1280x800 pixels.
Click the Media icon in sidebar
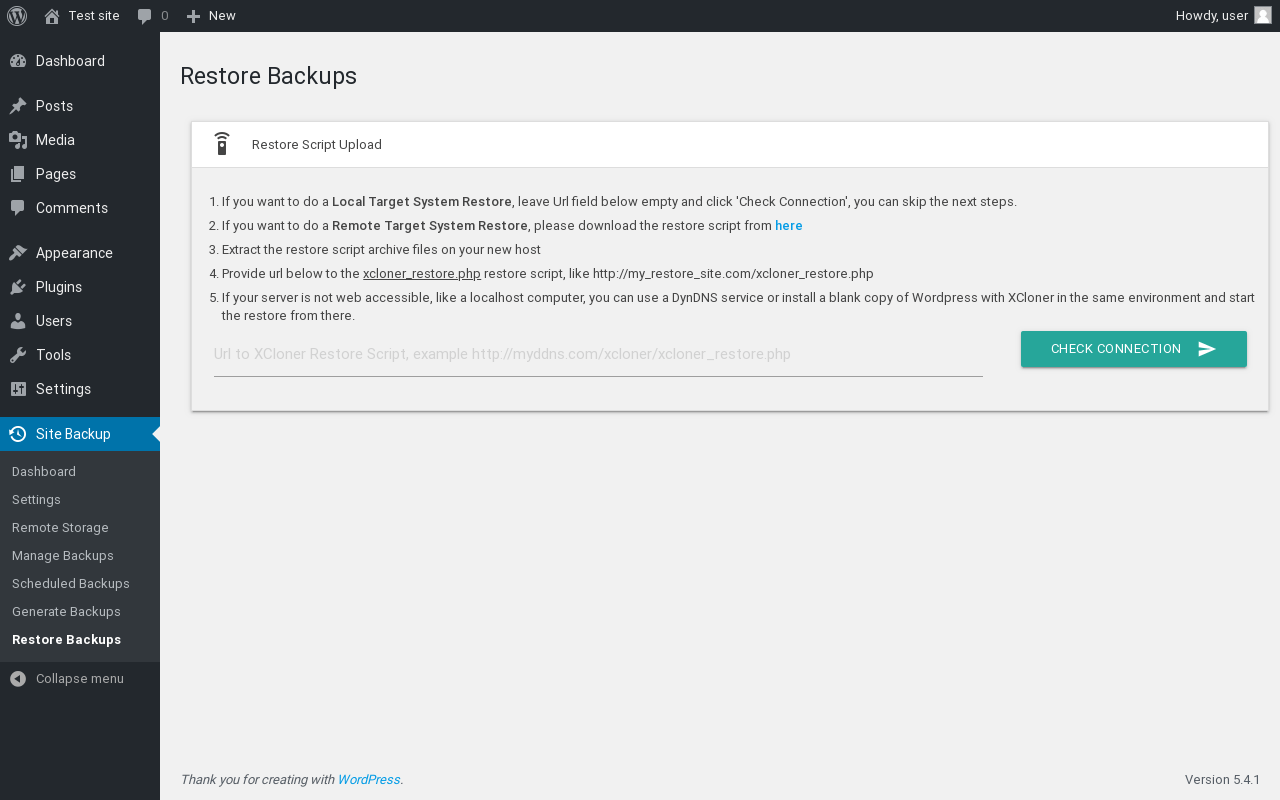point(18,140)
